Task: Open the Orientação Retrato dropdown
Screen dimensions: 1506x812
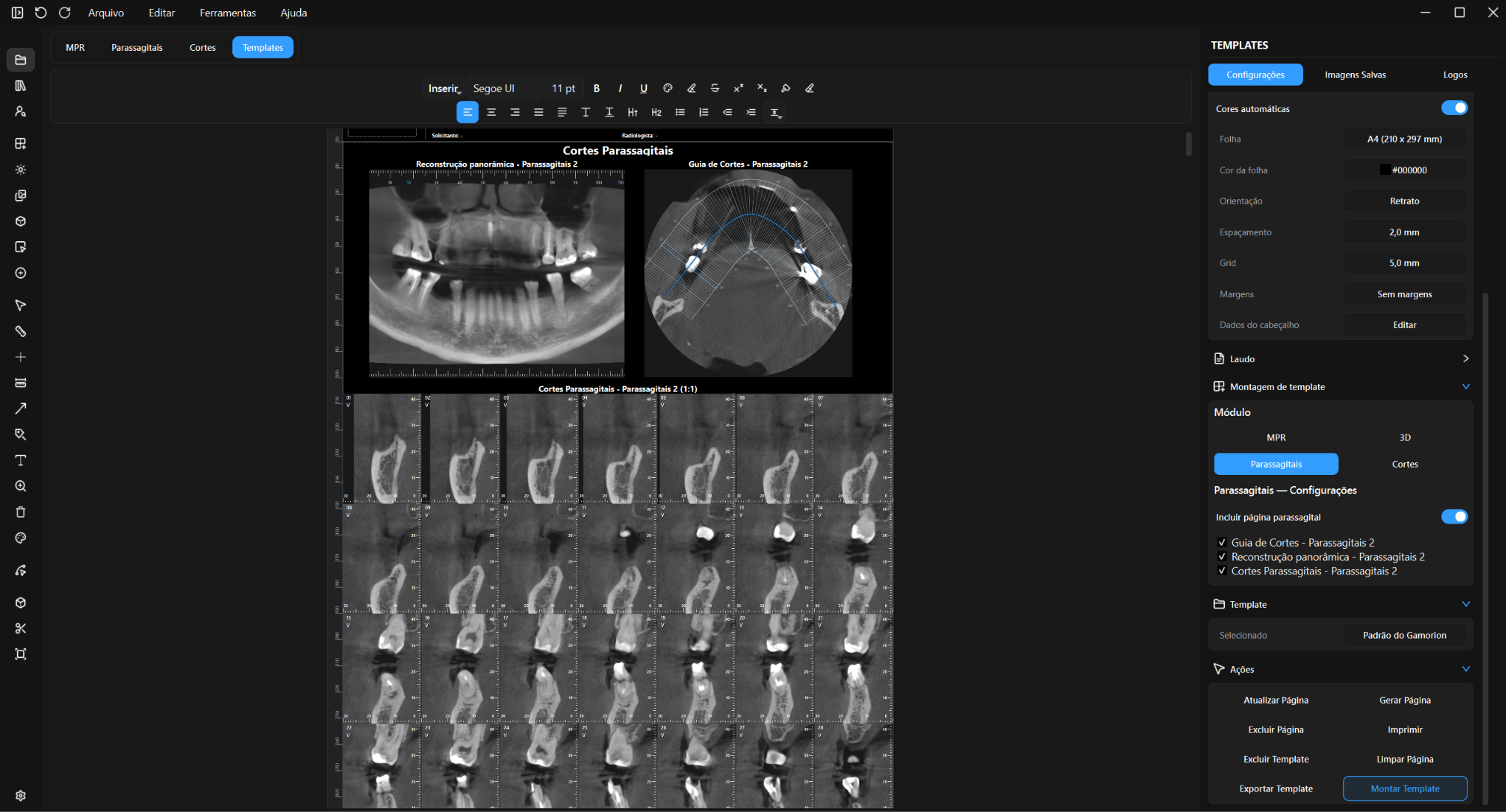Action: pos(1404,201)
